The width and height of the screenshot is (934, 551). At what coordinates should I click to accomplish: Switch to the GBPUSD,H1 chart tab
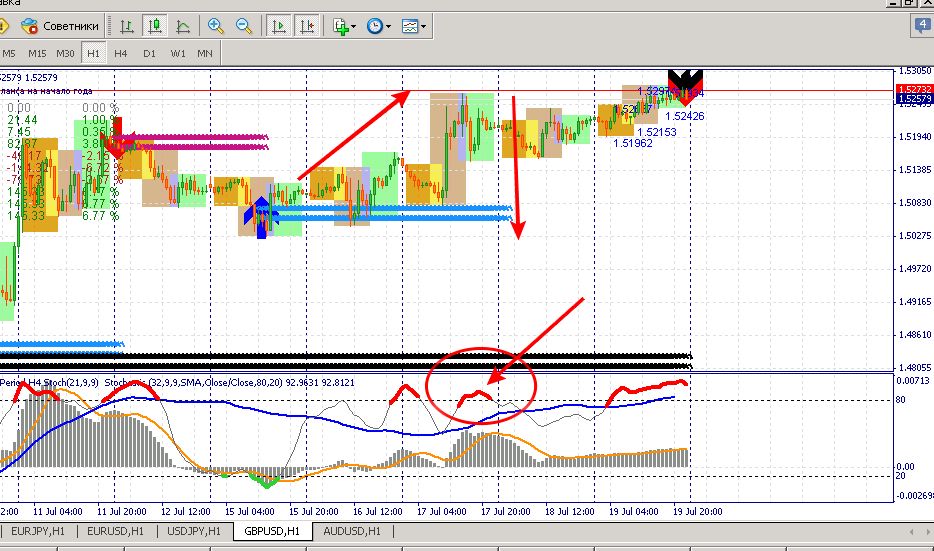click(272, 531)
